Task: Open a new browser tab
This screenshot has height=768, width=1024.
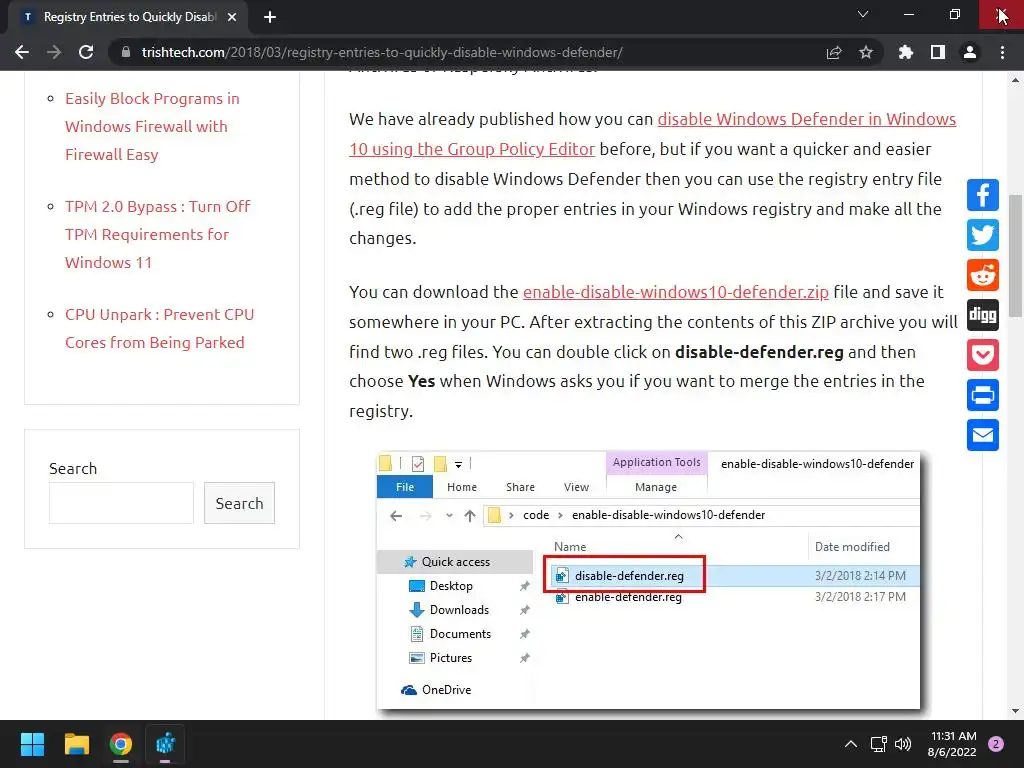Action: [x=270, y=17]
